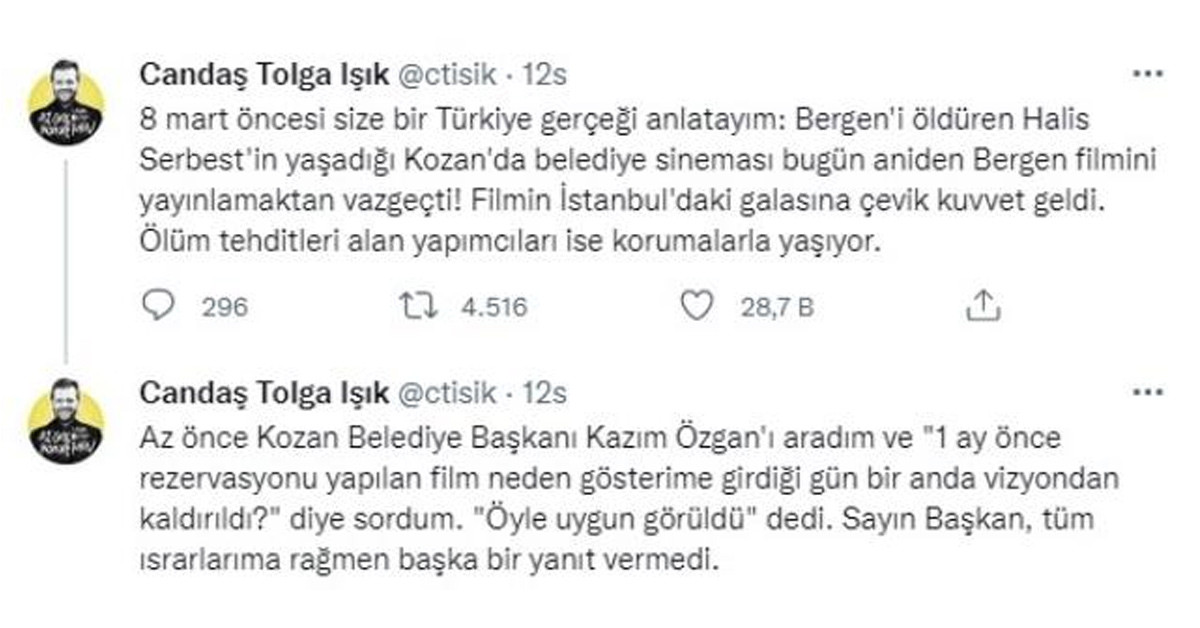This screenshot has width=1200, height=628.
Task: Click the @ctisik handle on second tweet
Action: click(448, 392)
